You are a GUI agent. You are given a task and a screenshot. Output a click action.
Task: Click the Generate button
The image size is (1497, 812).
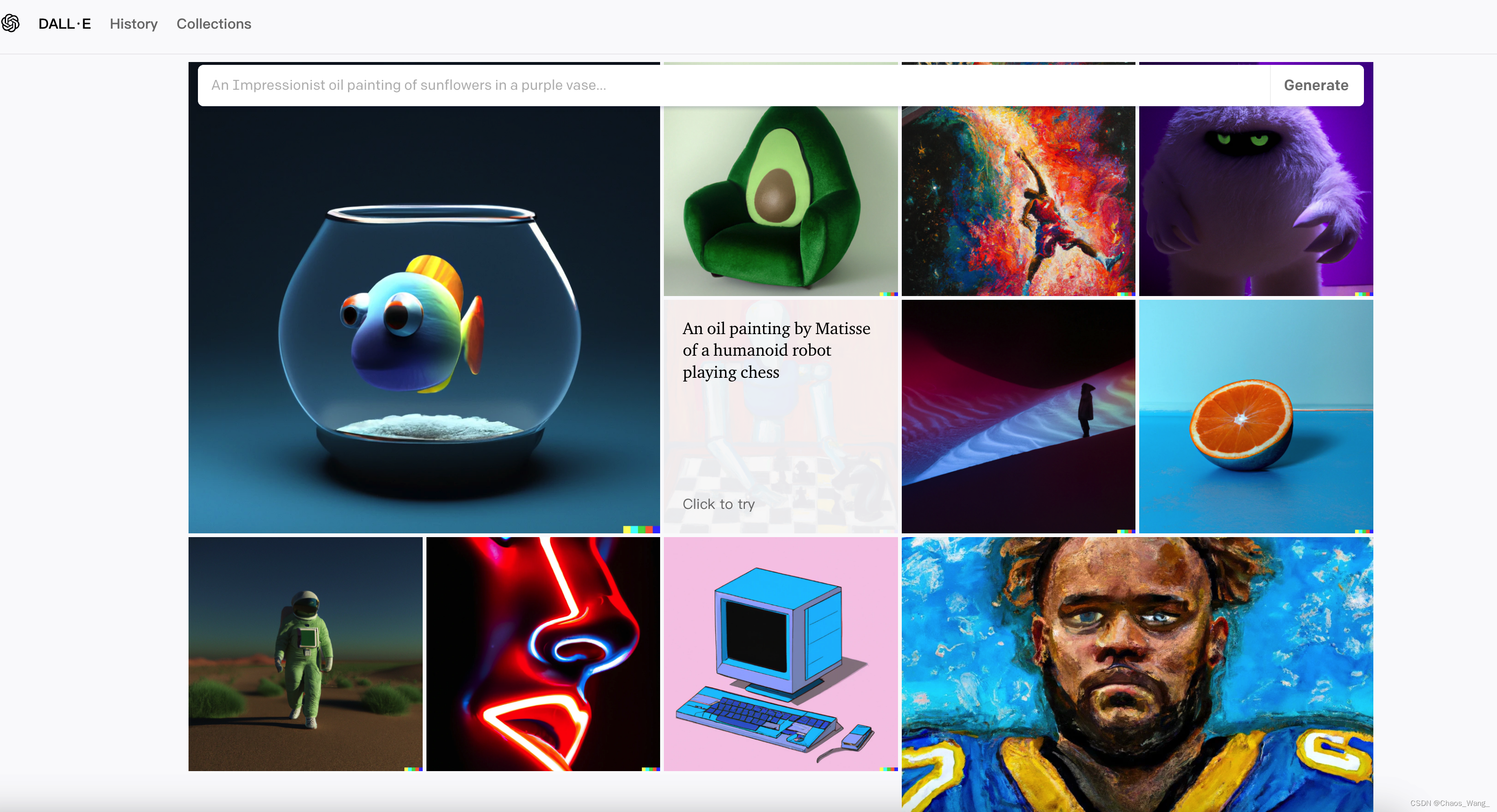pyautogui.click(x=1316, y=85)
